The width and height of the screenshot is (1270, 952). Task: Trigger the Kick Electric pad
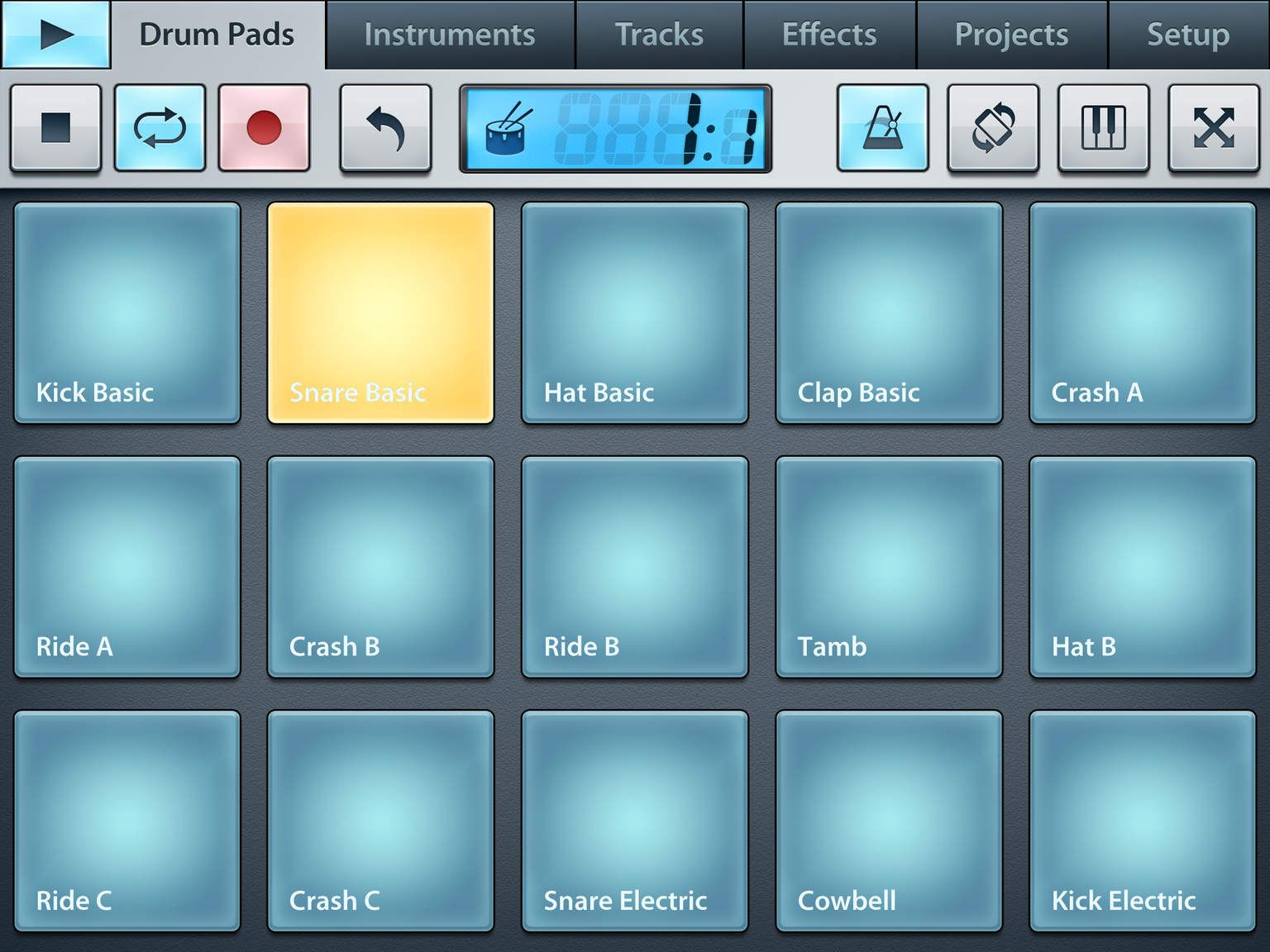[x=1143, y=821]
